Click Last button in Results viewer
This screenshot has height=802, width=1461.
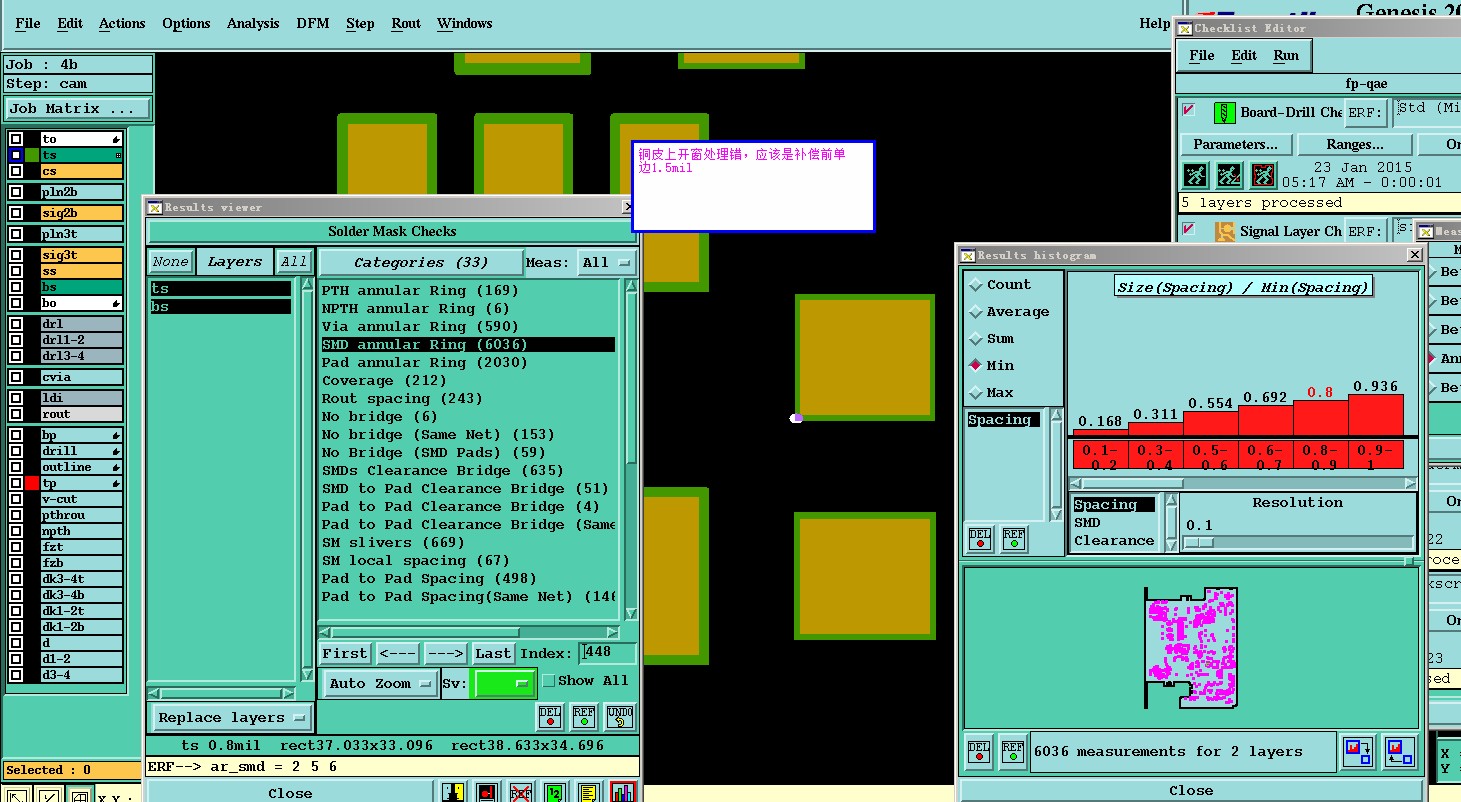tap(493, 653)
